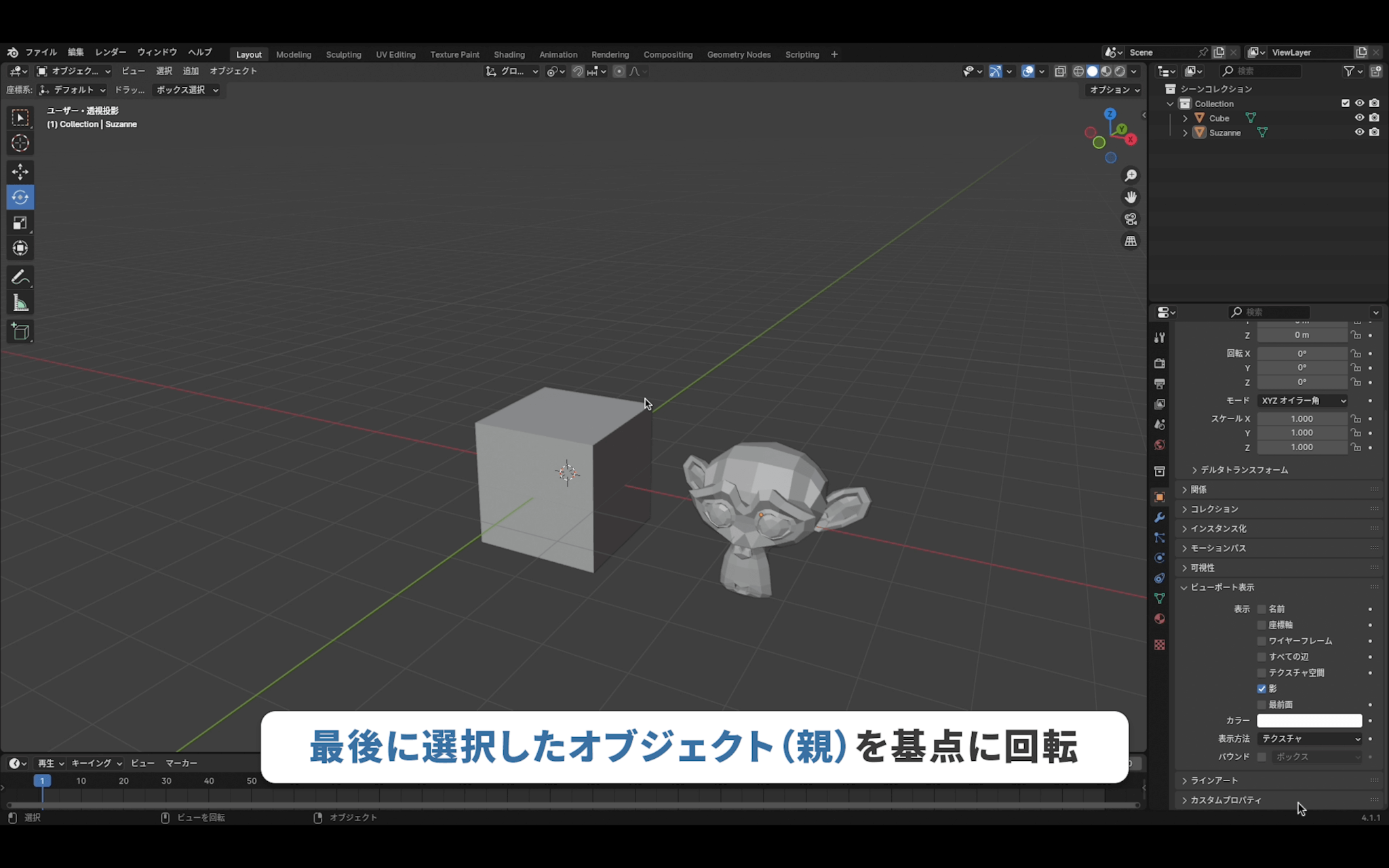Hide Cube in viewport via eye icon
1389x868 pixels.
point(1359,118)
